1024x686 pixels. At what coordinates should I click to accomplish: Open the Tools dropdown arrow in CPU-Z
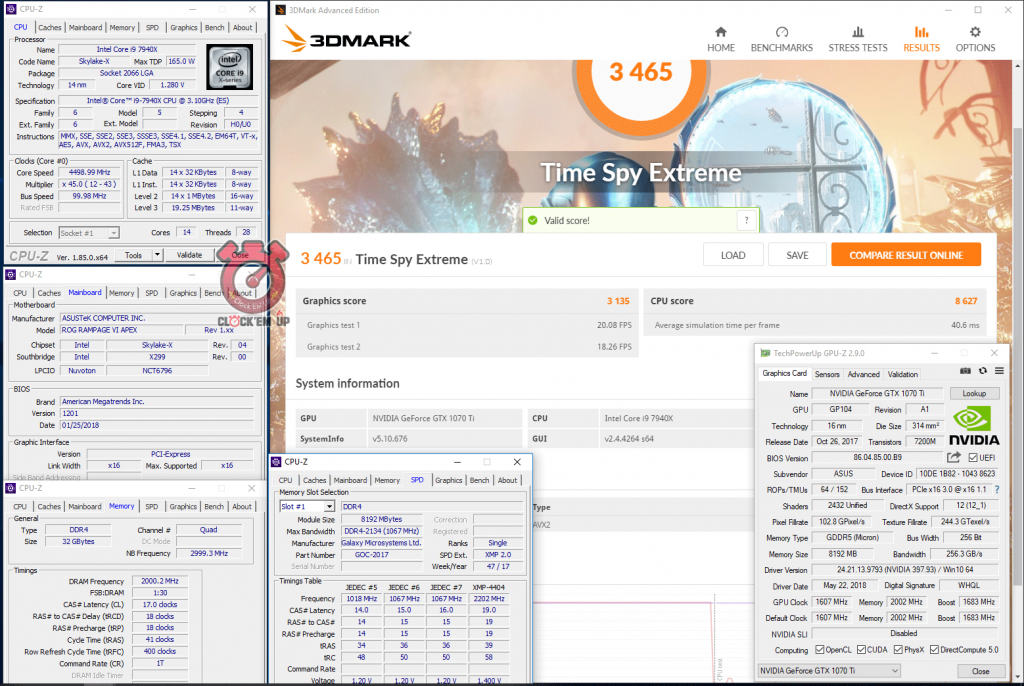pyautogui.click(x=161, y=255)
